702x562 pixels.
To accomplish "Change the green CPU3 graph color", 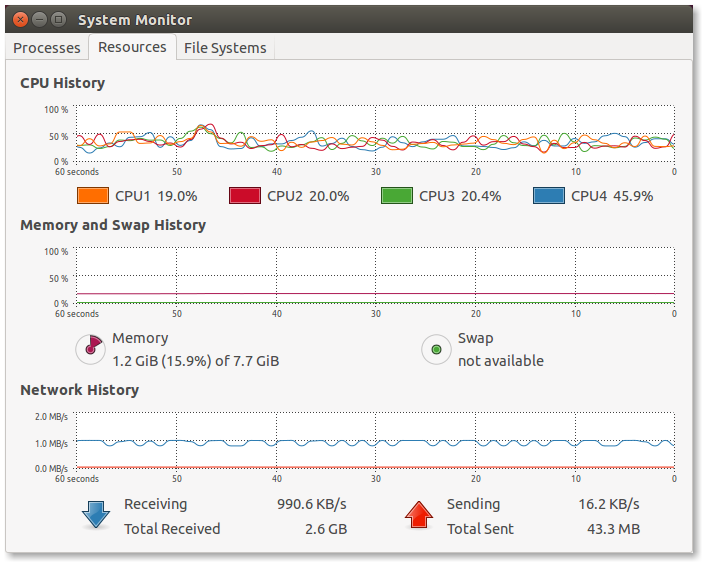I will 396,196.
